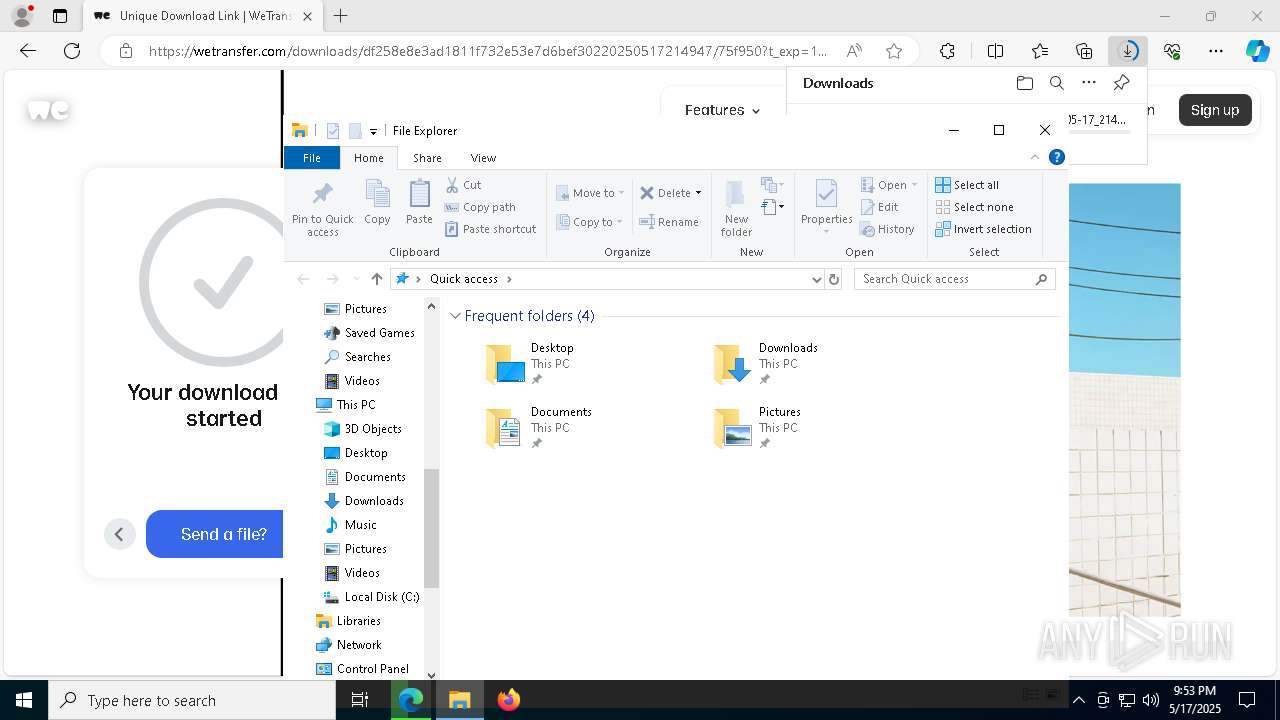Click the taskbar search box
This screenshot has width=1280, height=720.
192,700
